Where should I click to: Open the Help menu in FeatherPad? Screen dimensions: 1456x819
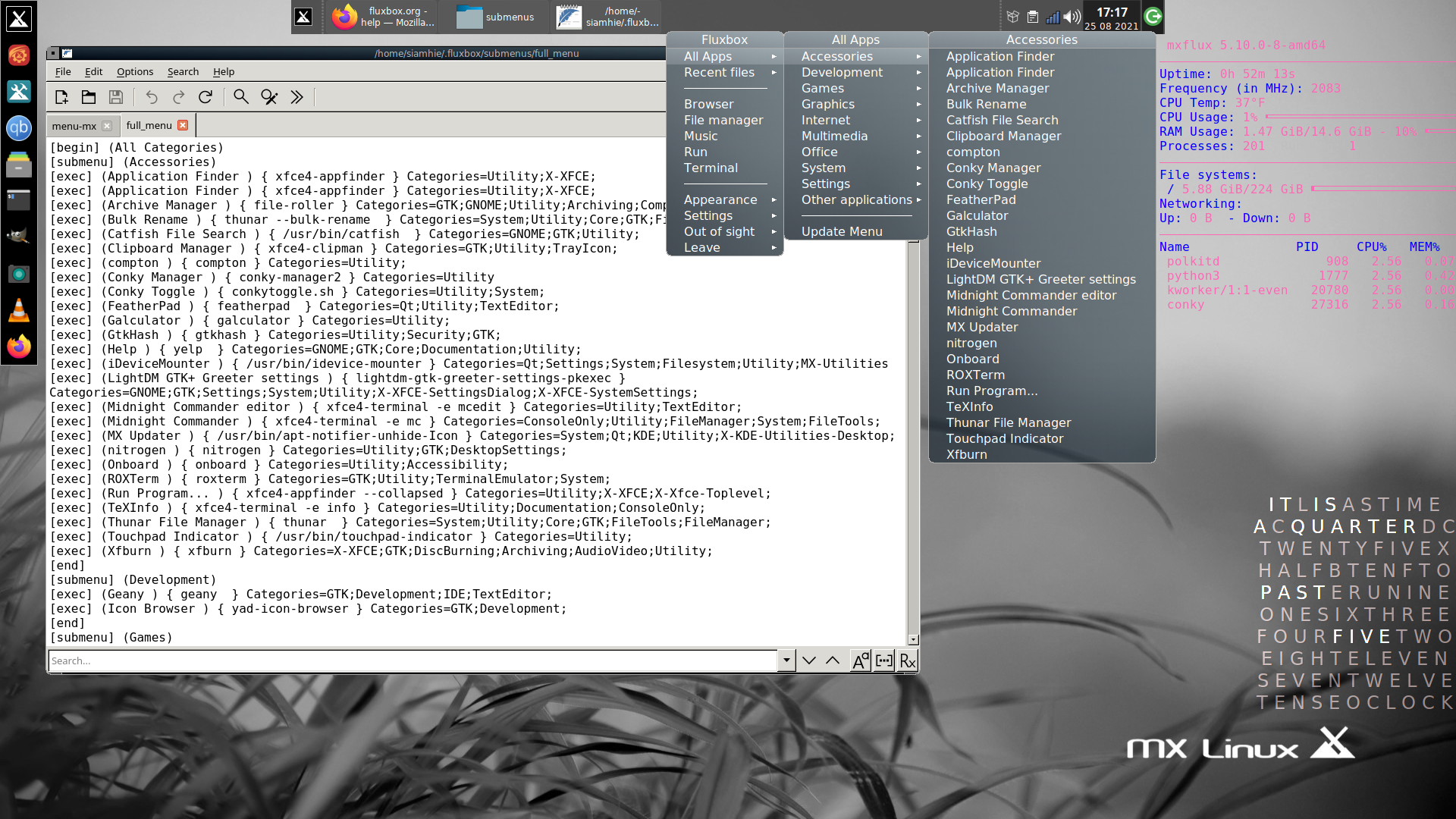point(224,71)
